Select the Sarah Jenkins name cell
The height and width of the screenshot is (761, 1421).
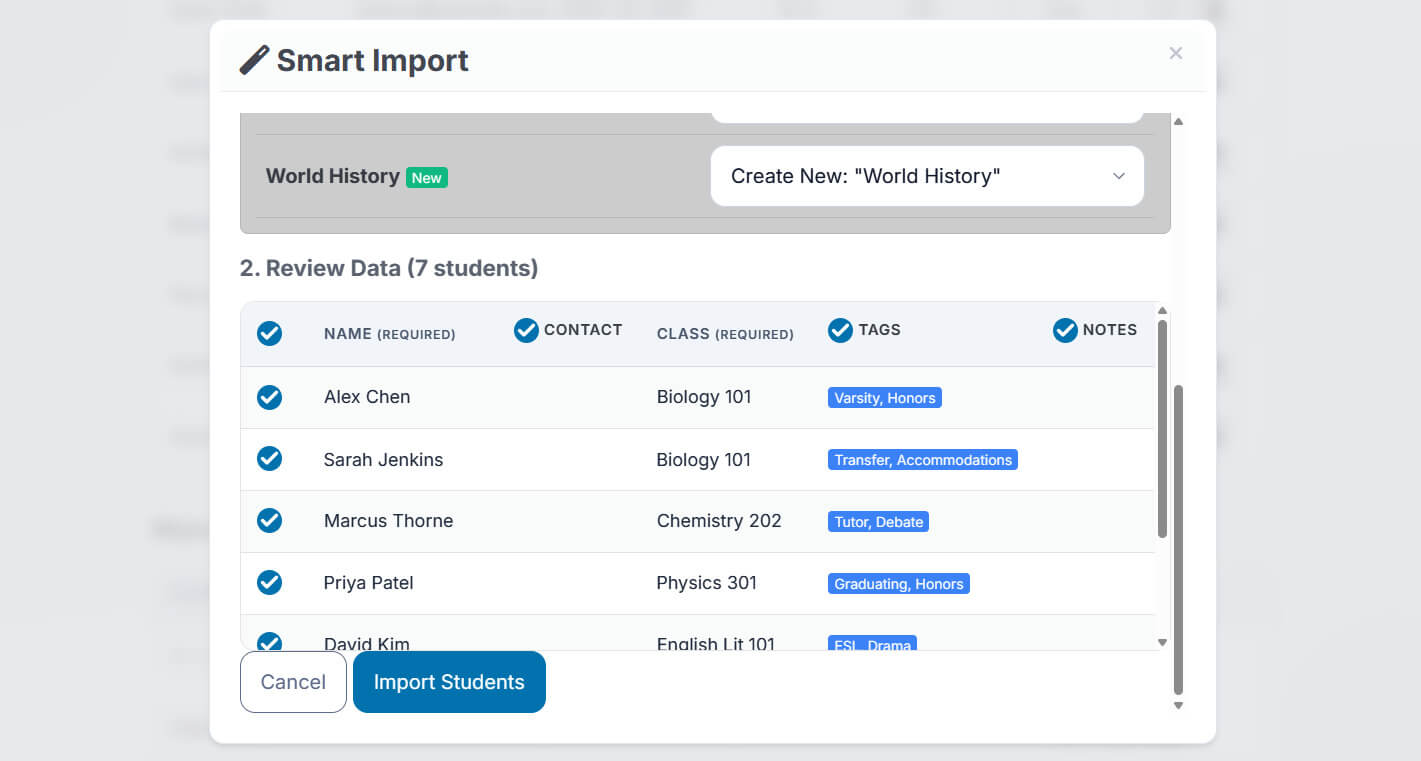pos(383,460)
